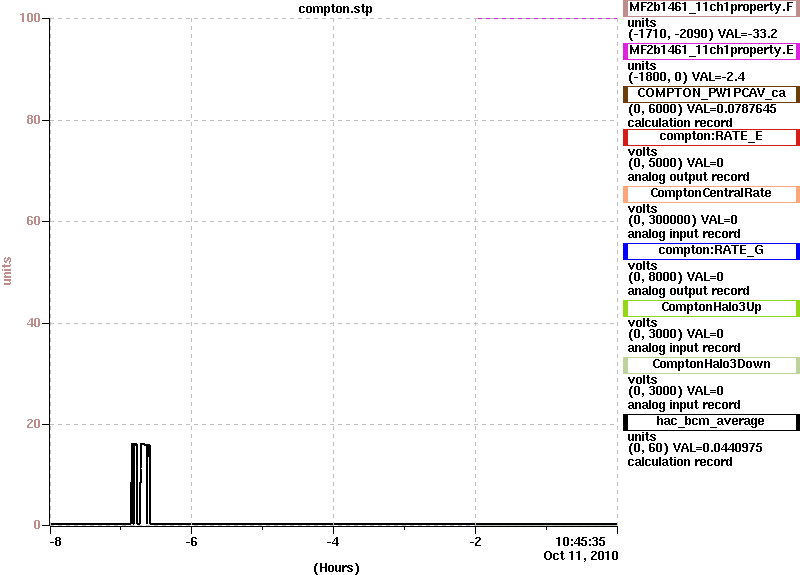Screen dimensions: 800x575
Task: Select the MF2b1461_11ch1property.F legend button
Action: pyautogui.click(x=711, y=8)
